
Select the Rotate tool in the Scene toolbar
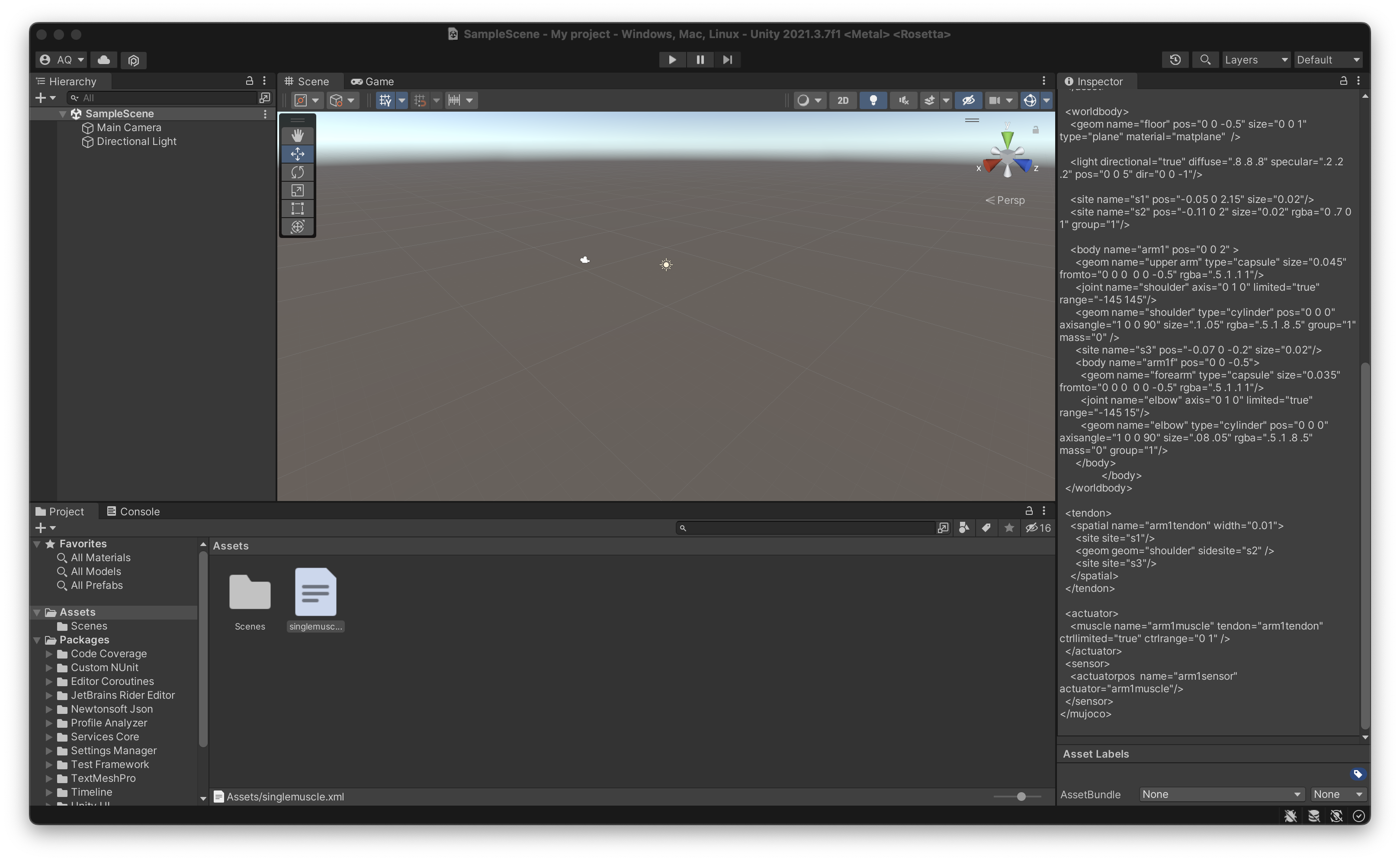[298, 172]
